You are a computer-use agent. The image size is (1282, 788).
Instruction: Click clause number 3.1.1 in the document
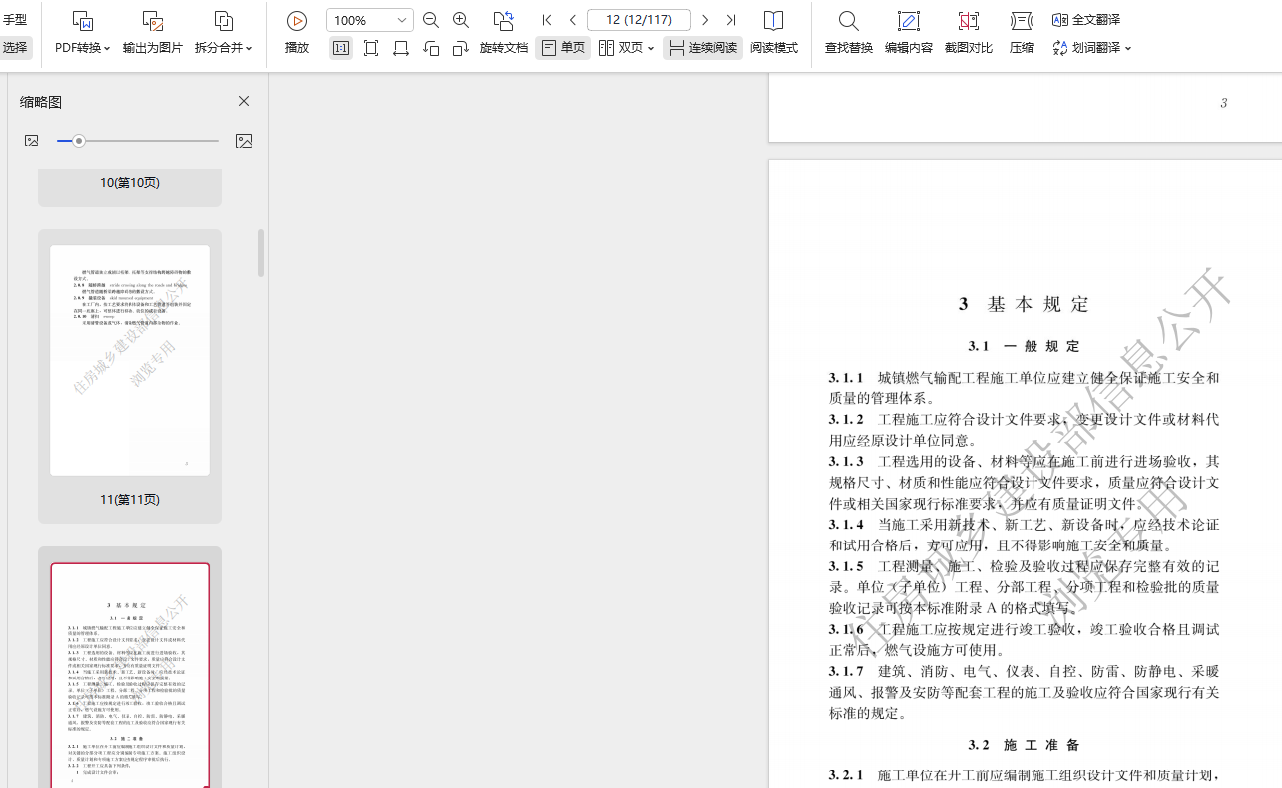click(x=846, y=378)
